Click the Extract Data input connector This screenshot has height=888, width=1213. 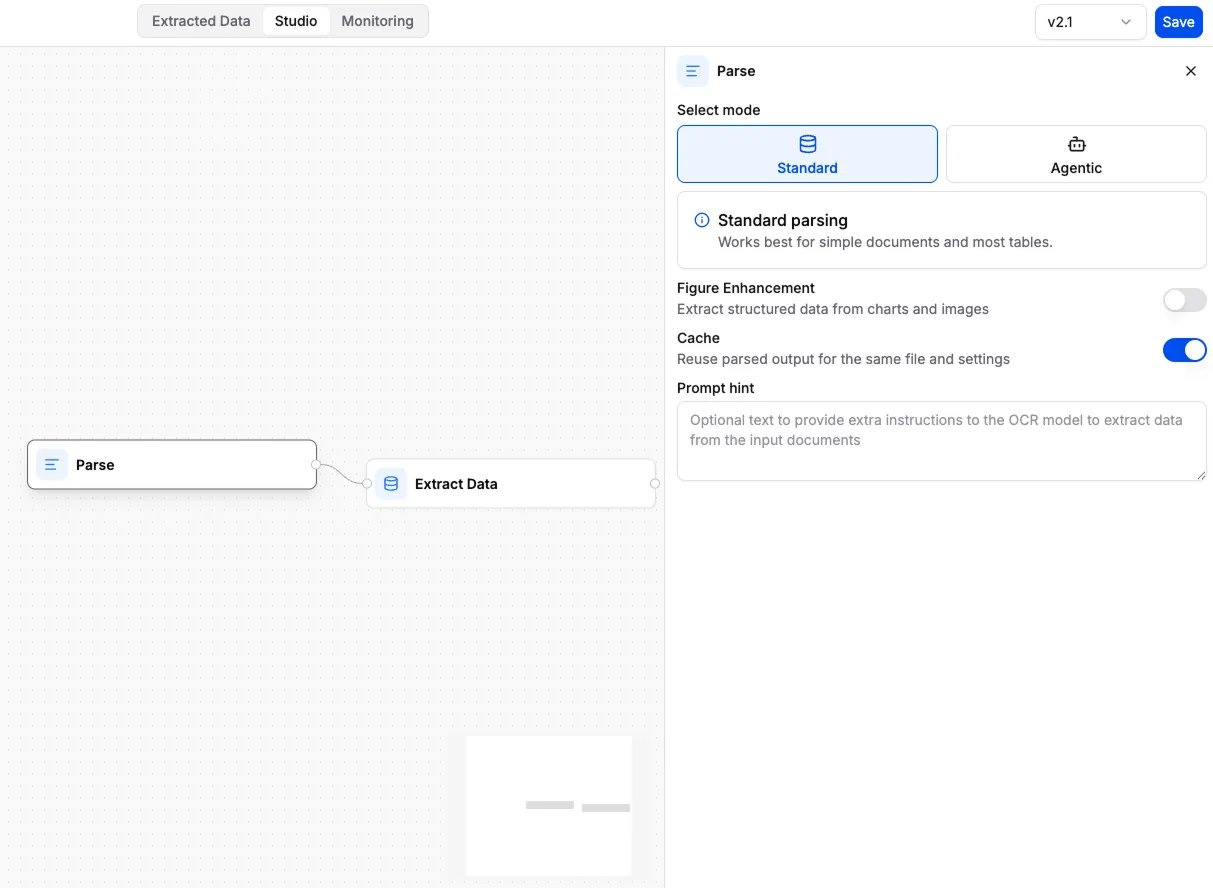[367, 484]
